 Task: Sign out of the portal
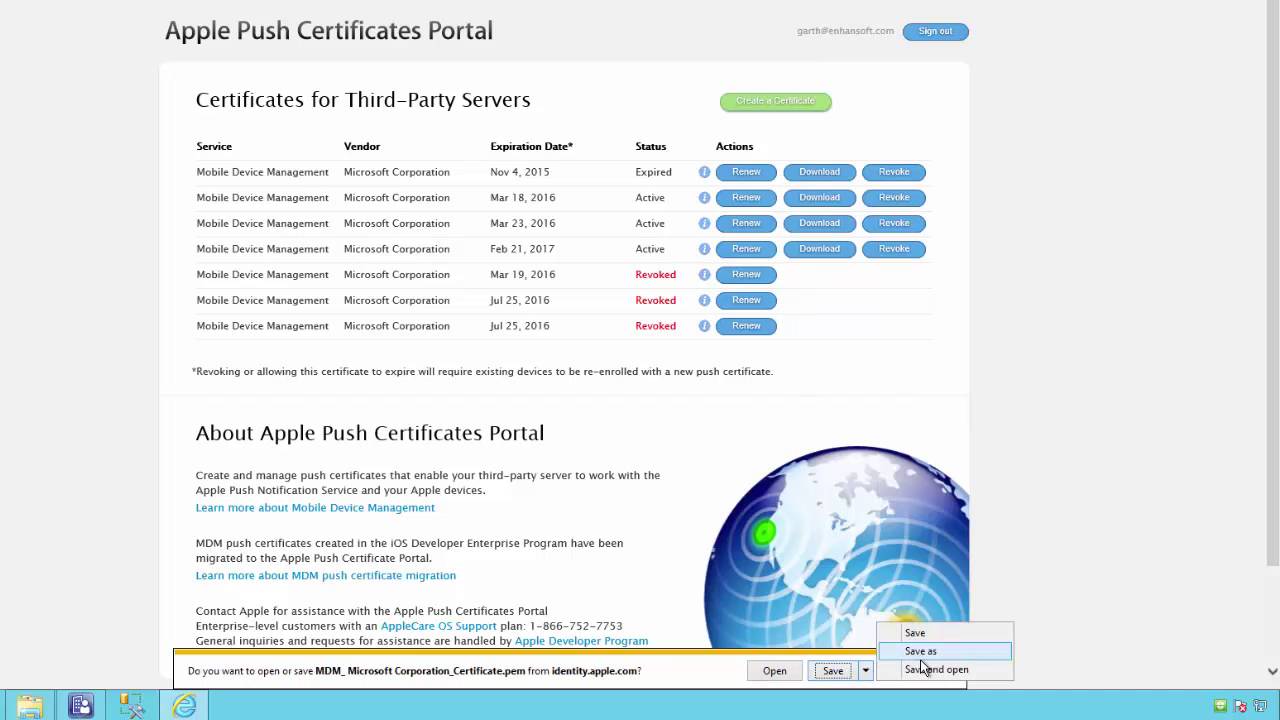935,31
